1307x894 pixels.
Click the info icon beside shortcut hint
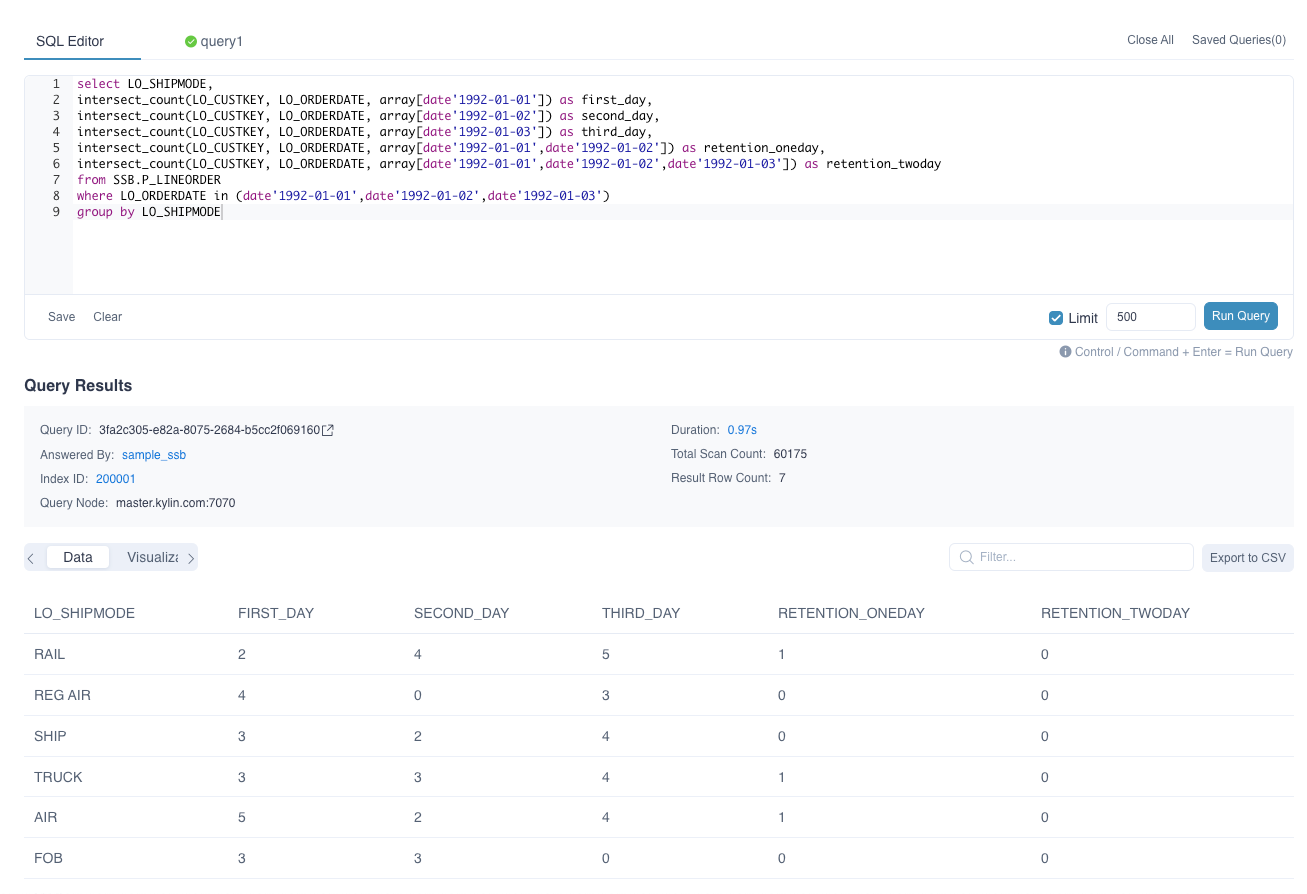point(1065,352)
